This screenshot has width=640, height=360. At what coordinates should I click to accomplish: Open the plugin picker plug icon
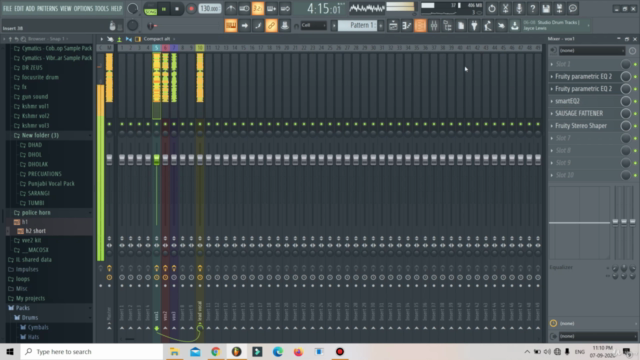[x=474, y=26]
